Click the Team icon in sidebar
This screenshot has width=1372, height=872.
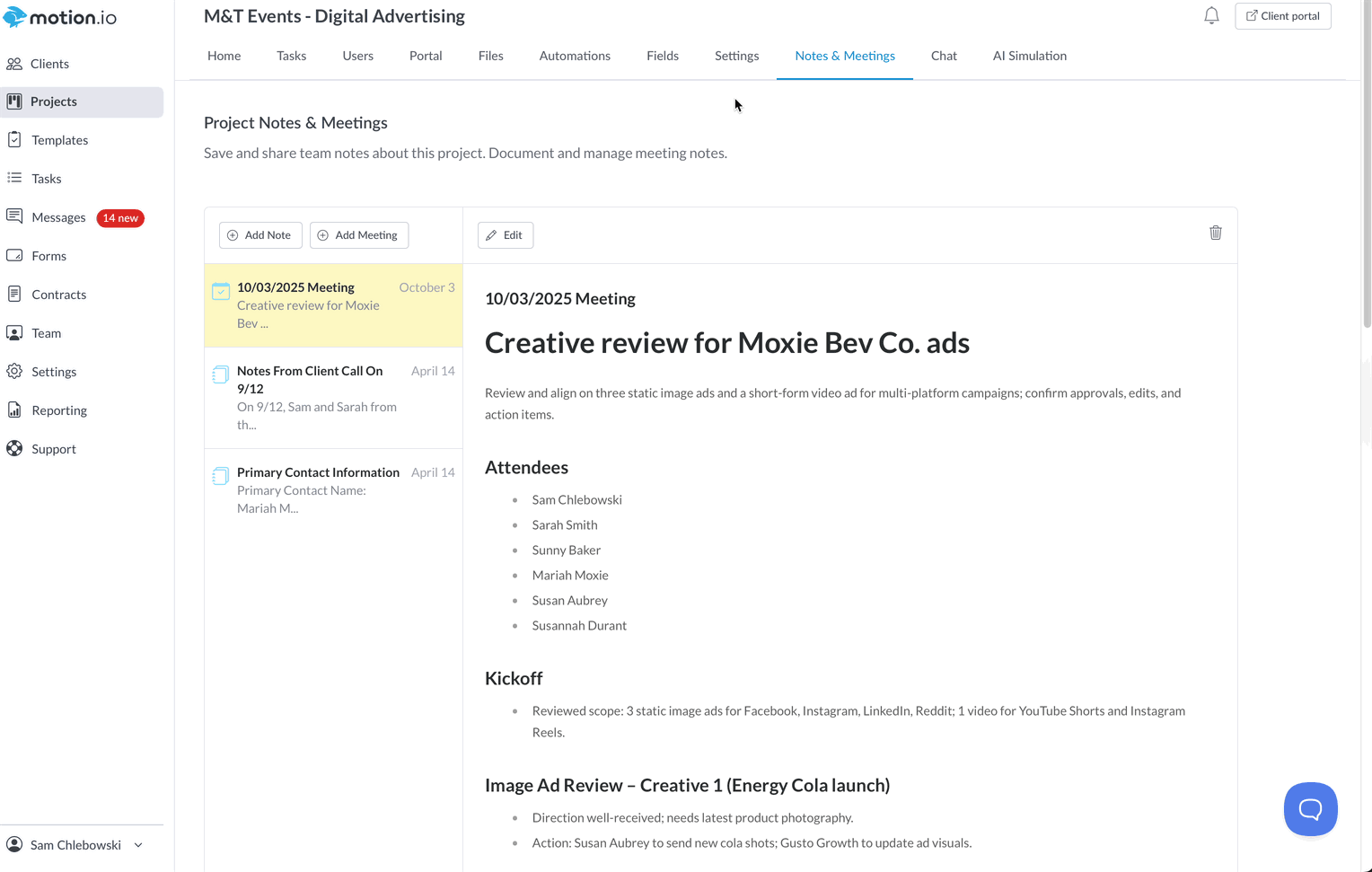click(14, 332)
